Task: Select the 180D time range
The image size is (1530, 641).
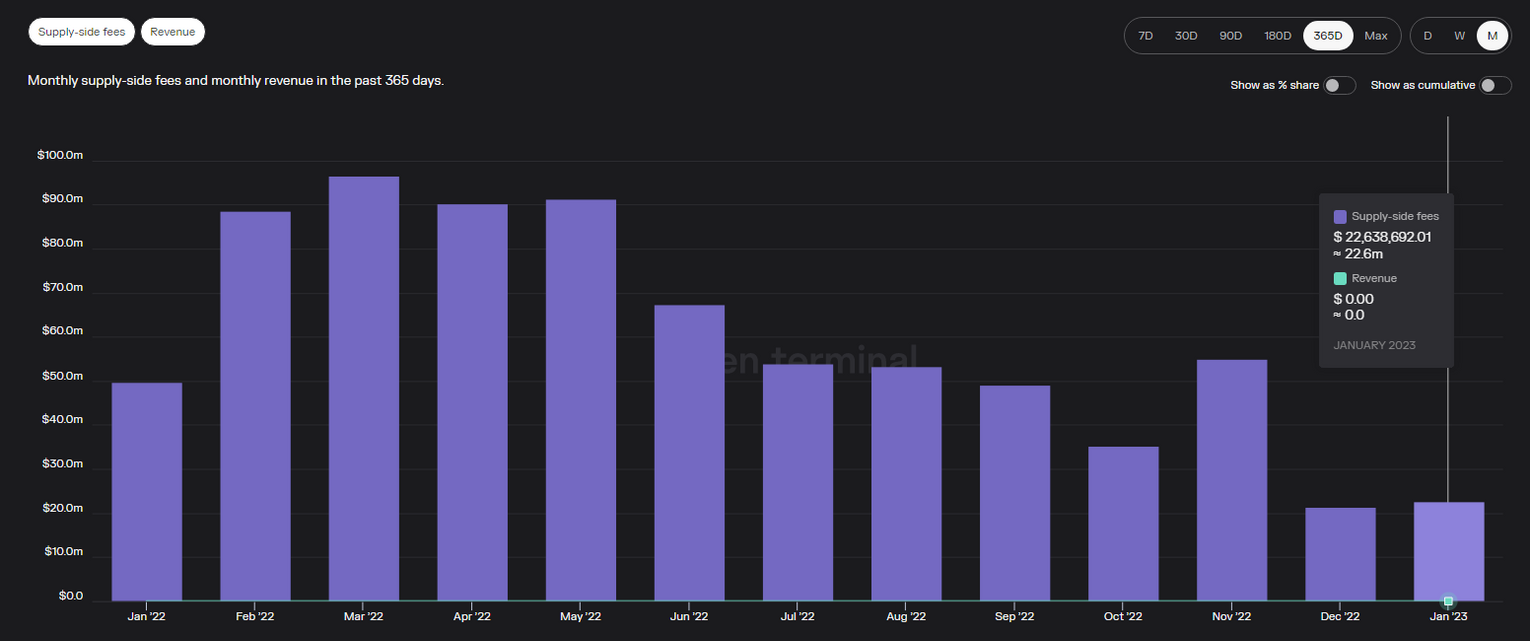Action: click(x=1277, y=36)
